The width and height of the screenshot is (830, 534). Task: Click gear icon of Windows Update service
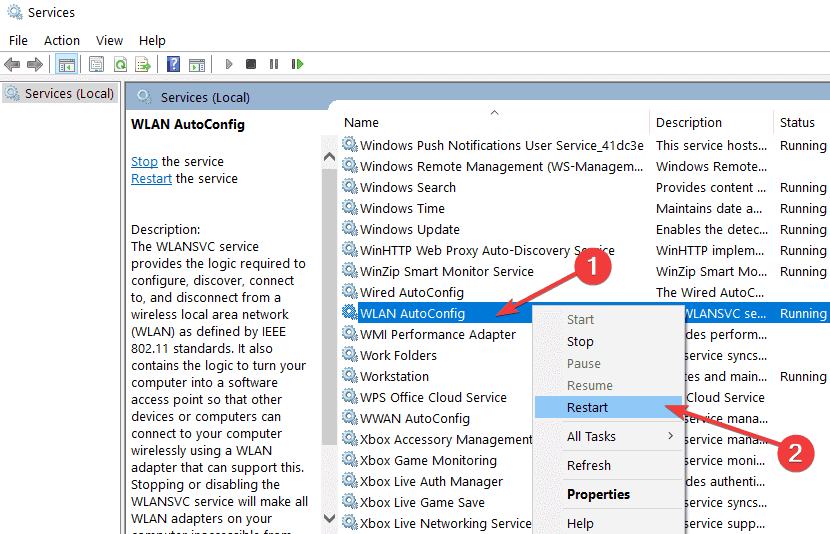[x=350, y=229]
